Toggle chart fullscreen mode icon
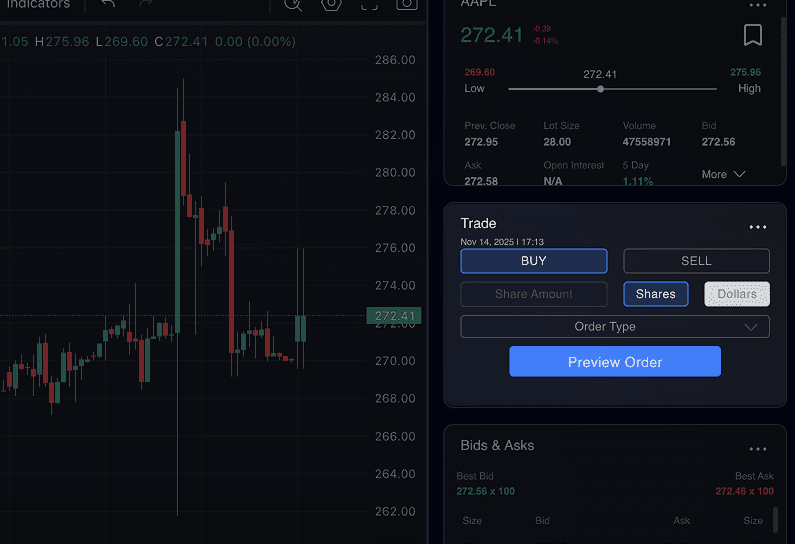 [369, 5]
